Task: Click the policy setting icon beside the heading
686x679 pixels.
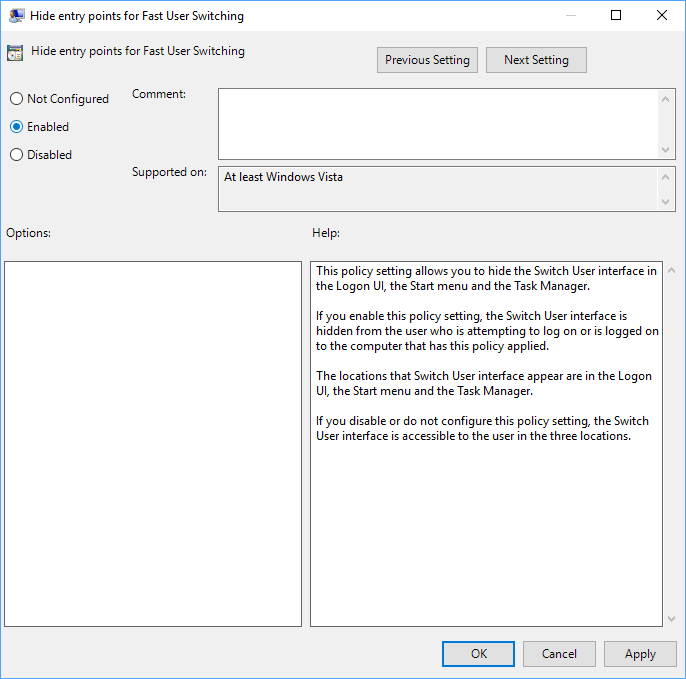Action: 15,53
